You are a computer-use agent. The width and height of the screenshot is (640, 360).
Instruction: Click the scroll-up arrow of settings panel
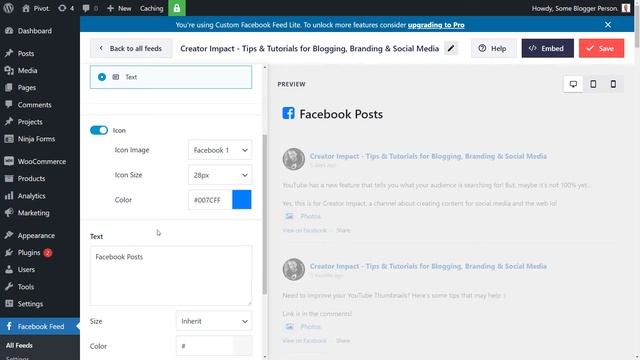click(264, 67)
